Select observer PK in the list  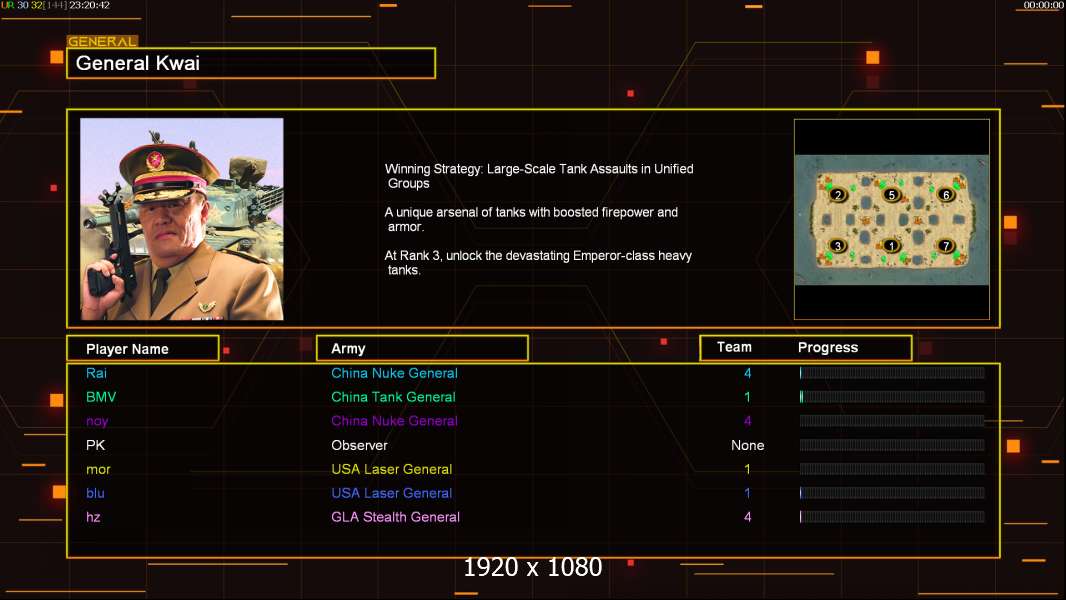tap(95, 445)
